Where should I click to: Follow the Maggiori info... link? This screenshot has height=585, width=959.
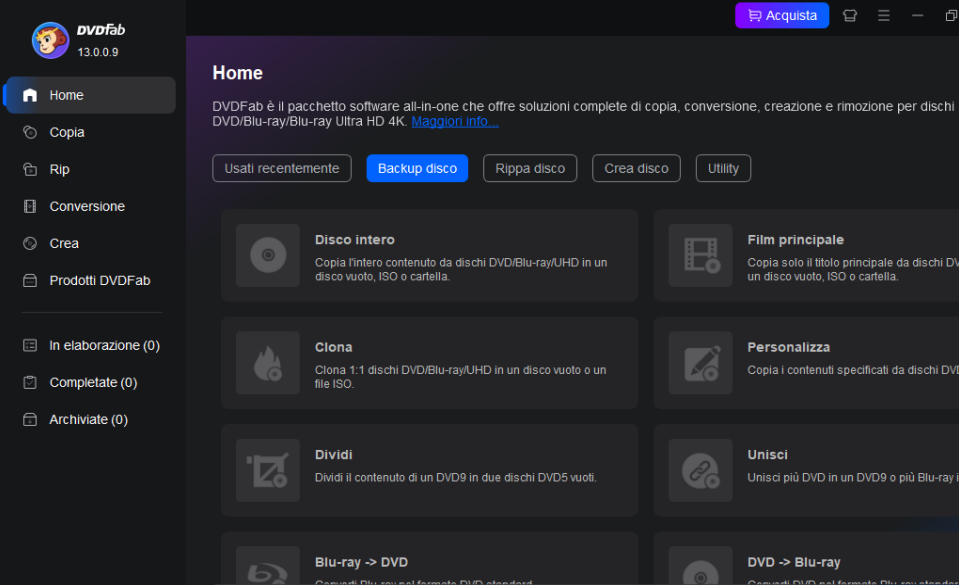(455, 121)
